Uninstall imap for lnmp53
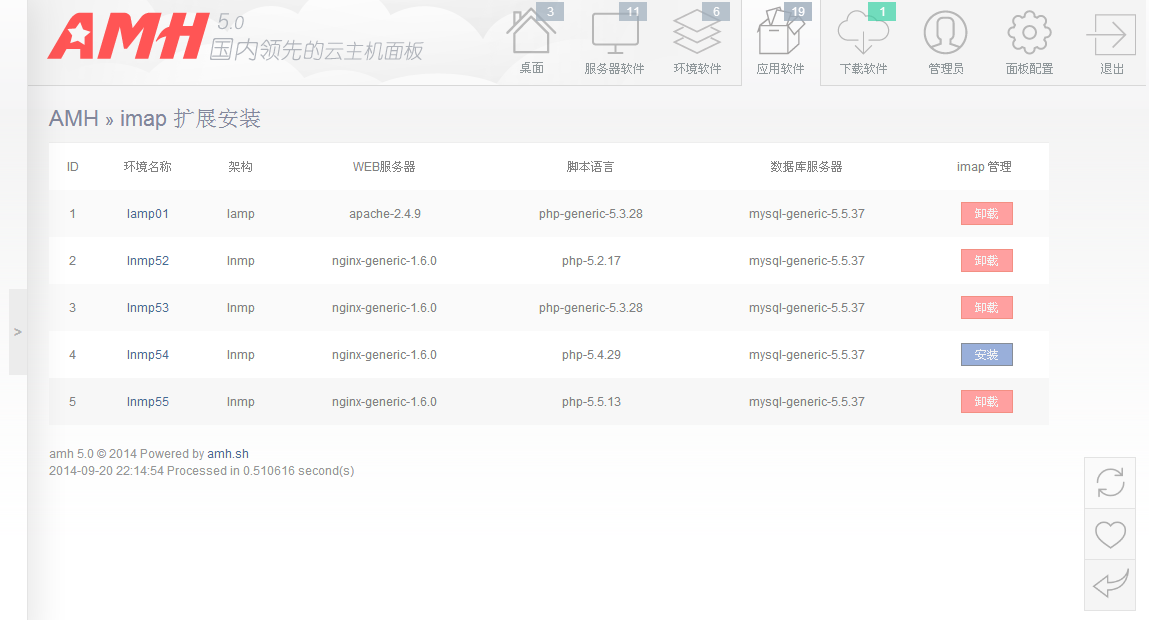The height and width of the screenshot is (620, 1149). [x=986, y=308]
